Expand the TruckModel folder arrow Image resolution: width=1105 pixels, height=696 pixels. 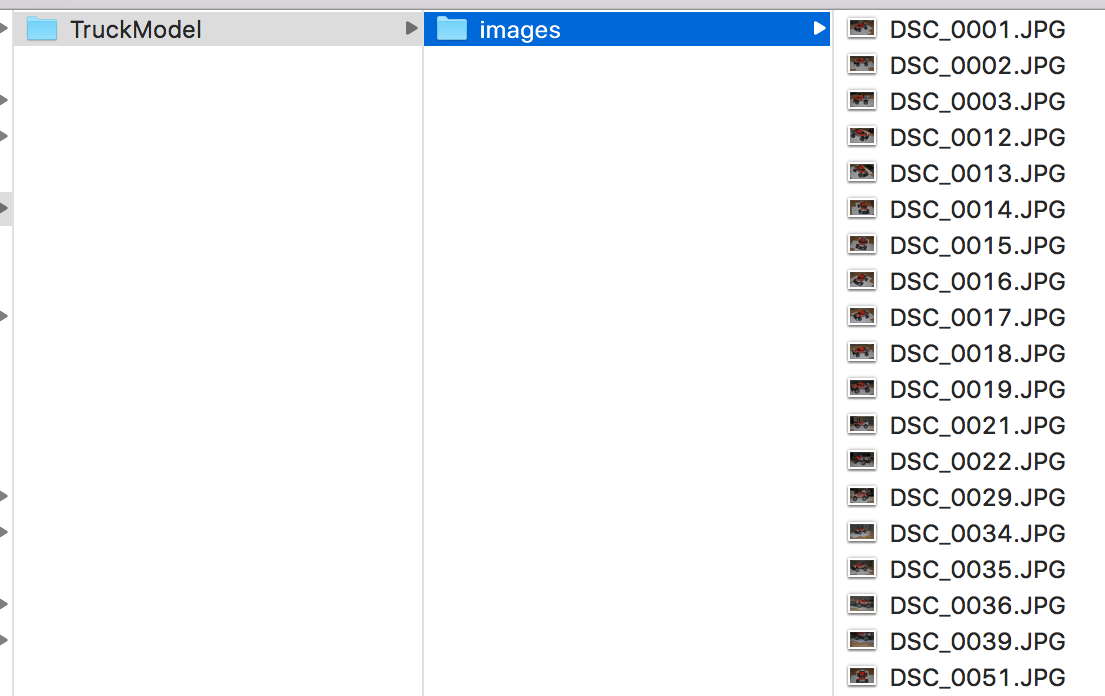[x=412, y=28]
